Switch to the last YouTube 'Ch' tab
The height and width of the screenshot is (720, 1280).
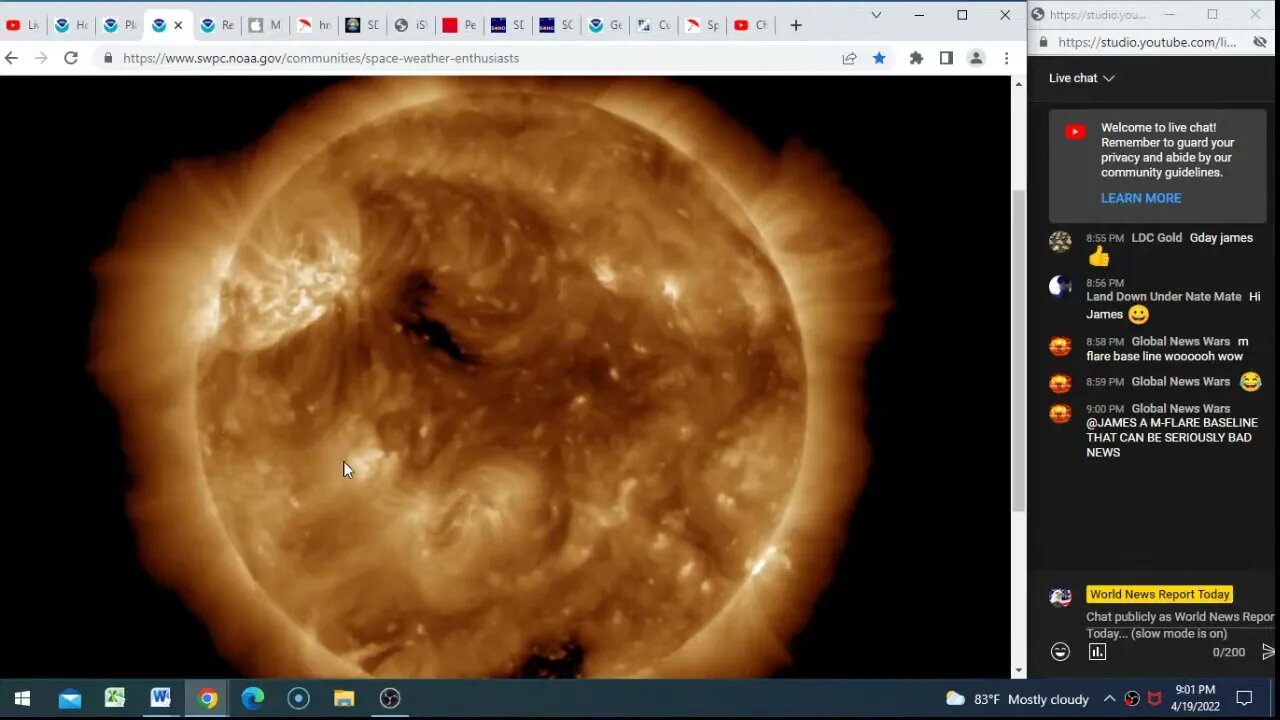coord(750,25)
